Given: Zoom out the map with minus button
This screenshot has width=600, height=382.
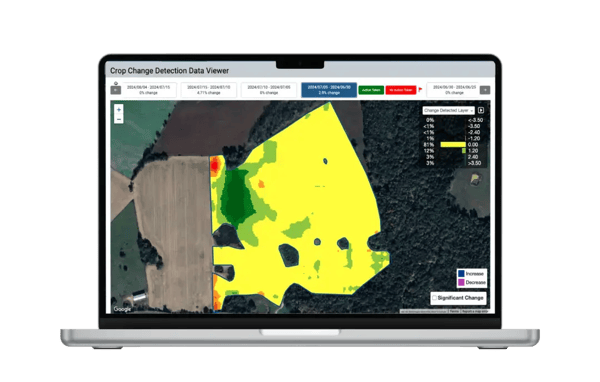Looking at the screenshot, I should pyautogui.click(x=119, y=119).
